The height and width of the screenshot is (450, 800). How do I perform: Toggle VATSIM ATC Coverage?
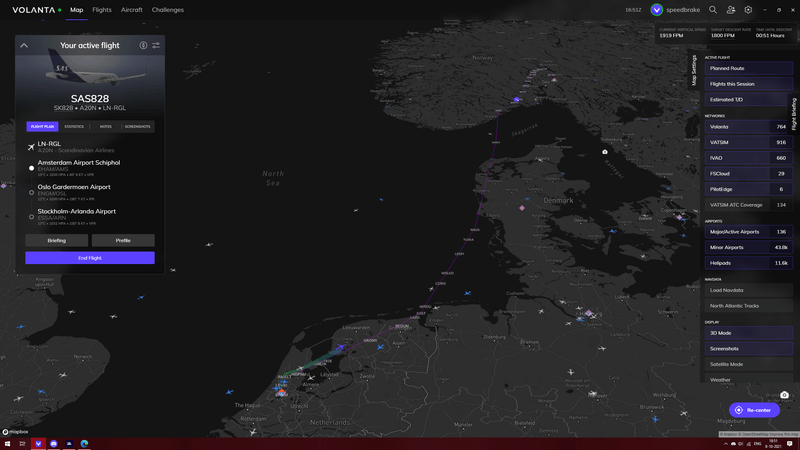[748, 205]
